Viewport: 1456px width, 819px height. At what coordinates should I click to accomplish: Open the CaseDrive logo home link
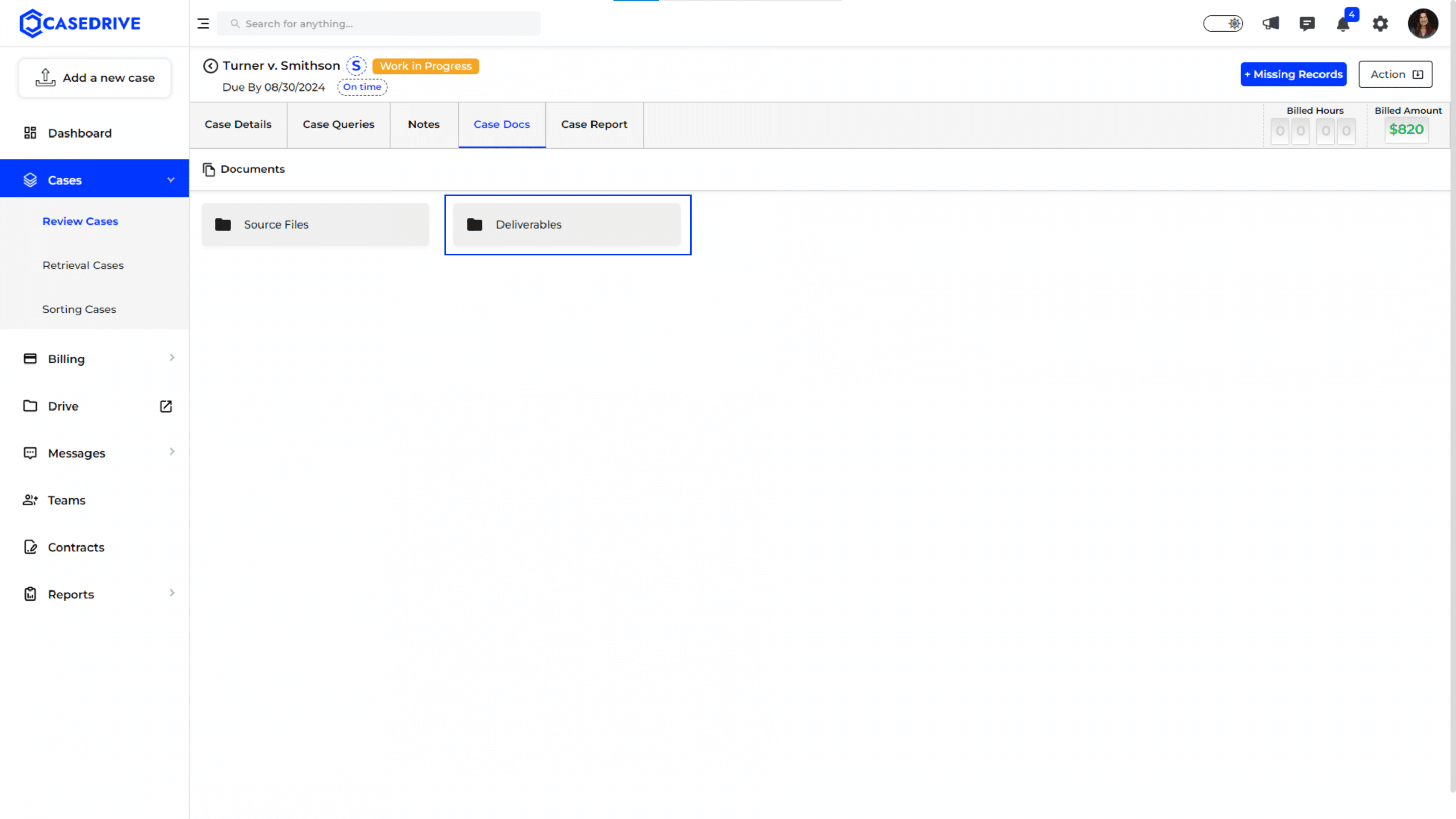point(80,23)
